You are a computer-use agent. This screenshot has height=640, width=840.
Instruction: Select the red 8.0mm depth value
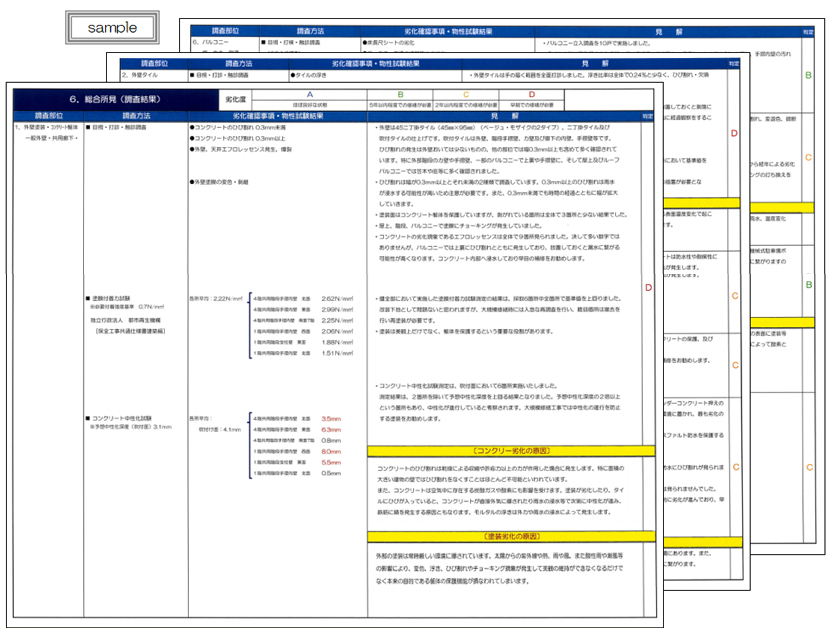pyautogui.click(x=331, y=451)
